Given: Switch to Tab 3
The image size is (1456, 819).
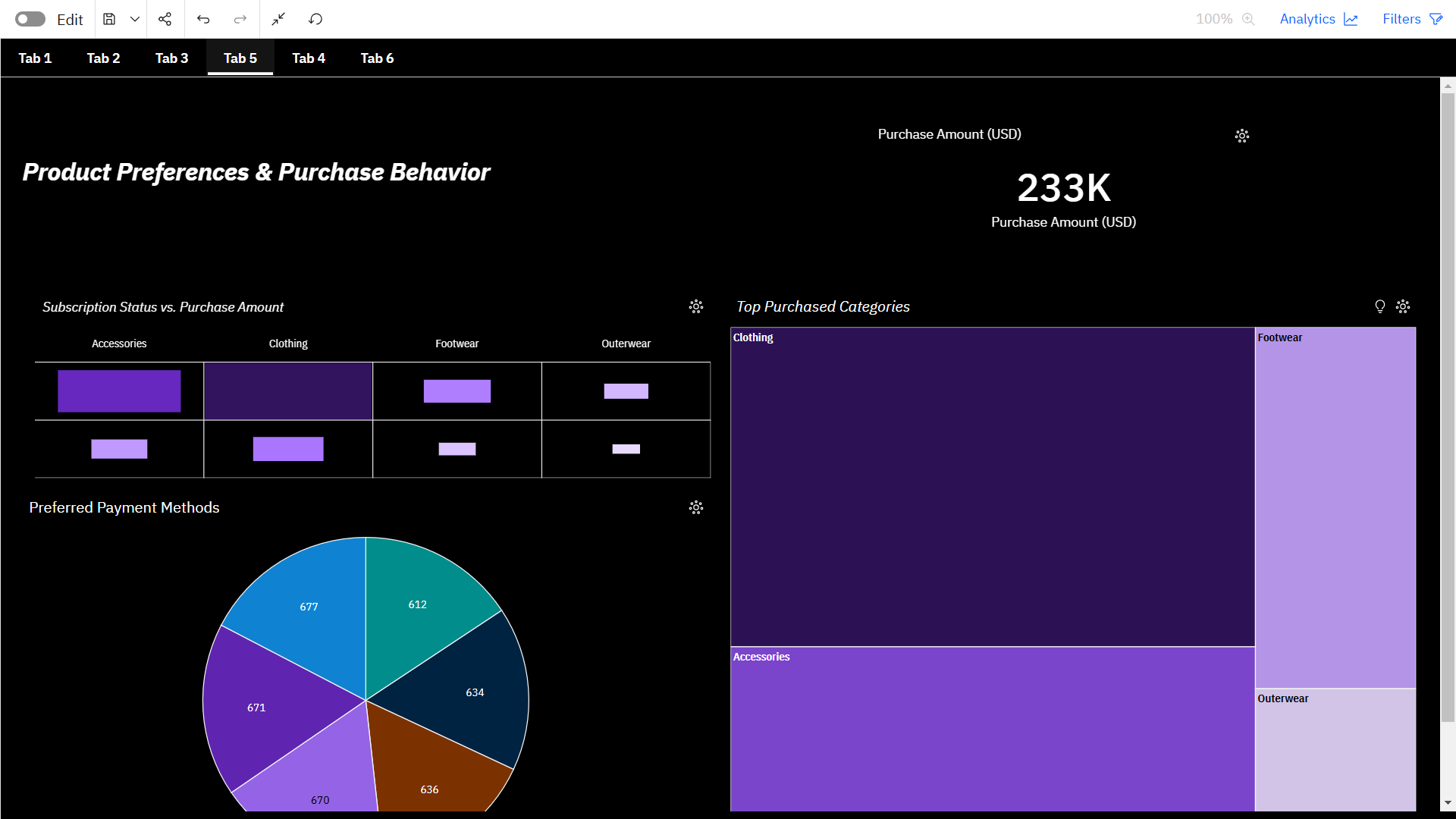Looking at the screenshot, I should point(171,58).
